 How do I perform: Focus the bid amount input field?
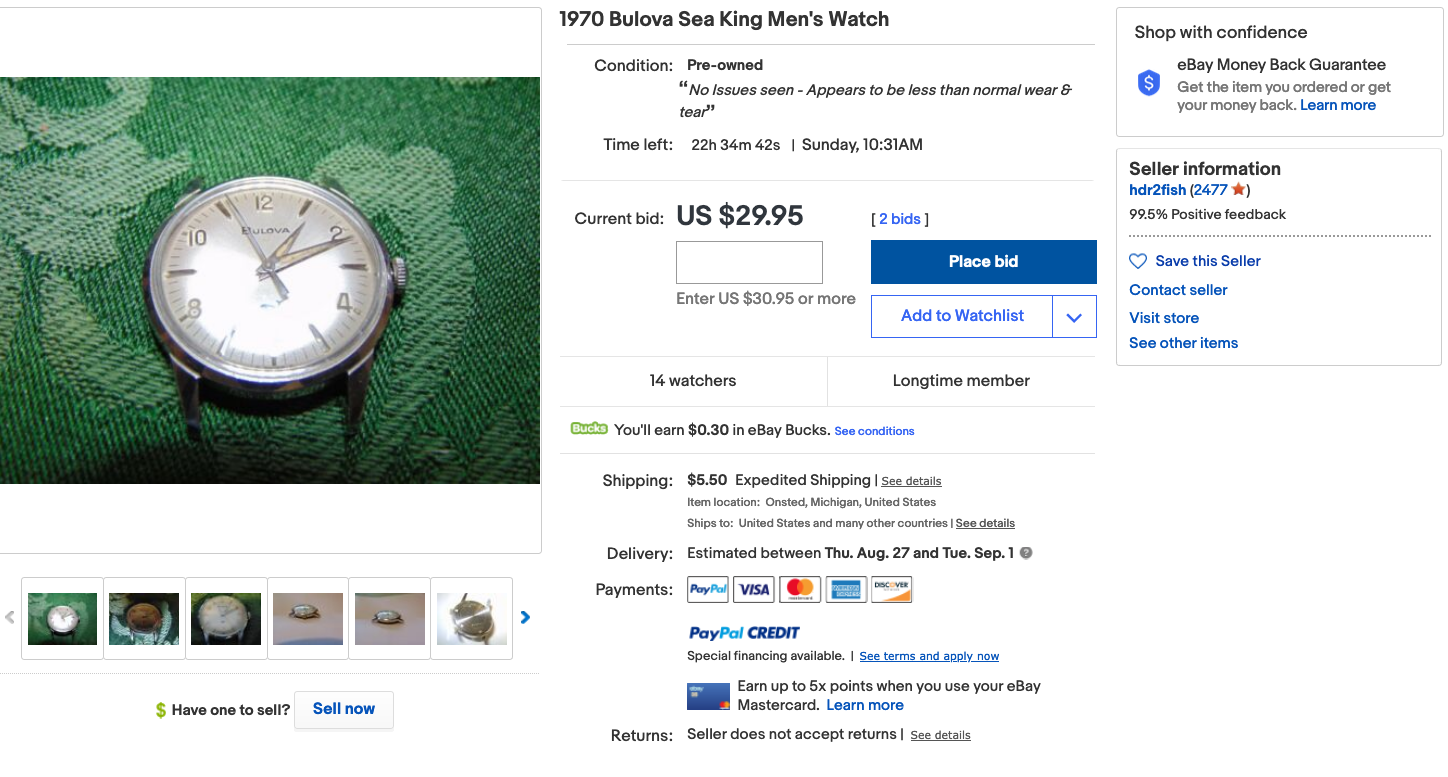[749, 262]
